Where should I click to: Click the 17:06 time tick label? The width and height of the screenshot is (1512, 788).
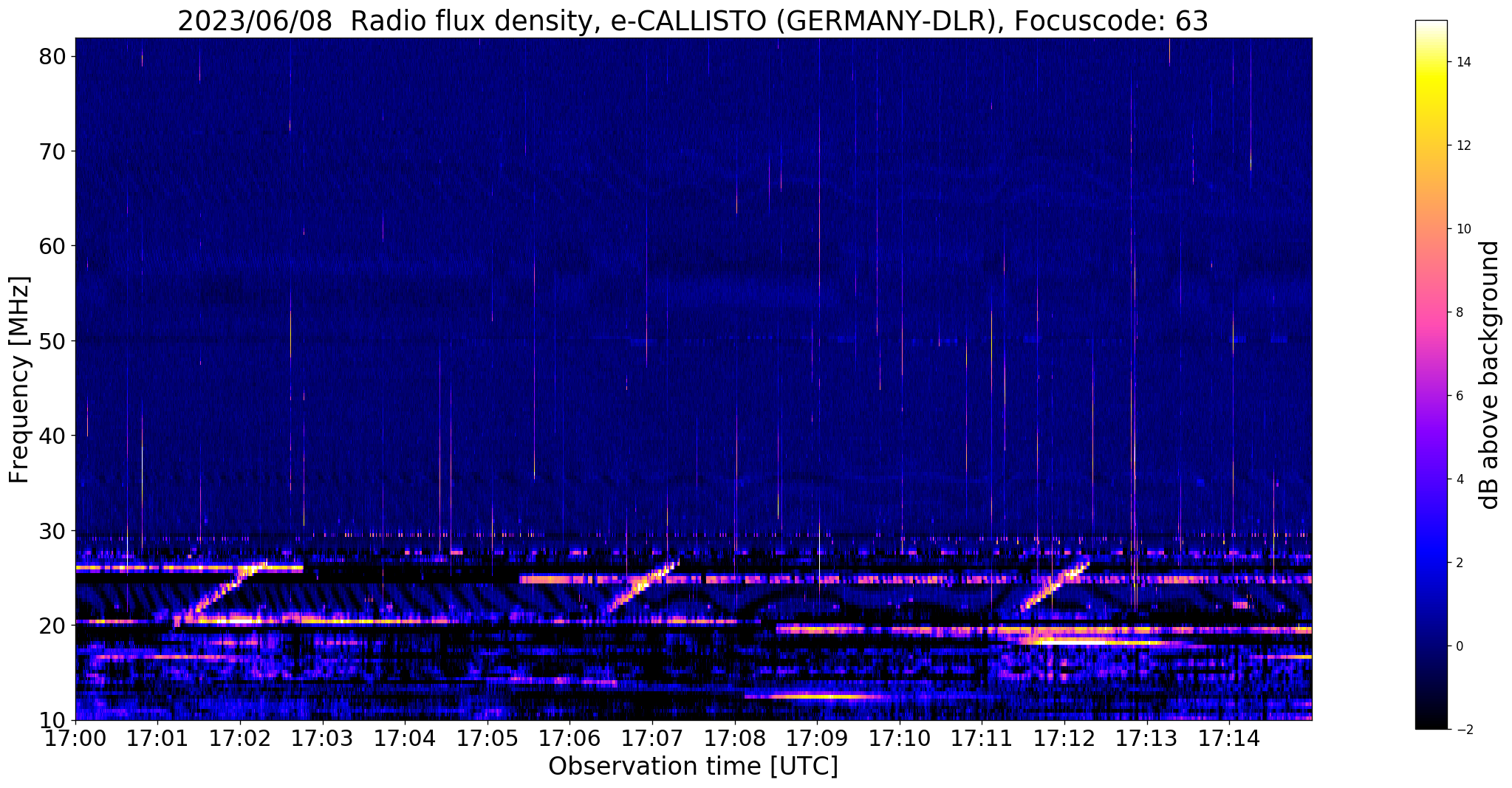click(x=569, y=739)
